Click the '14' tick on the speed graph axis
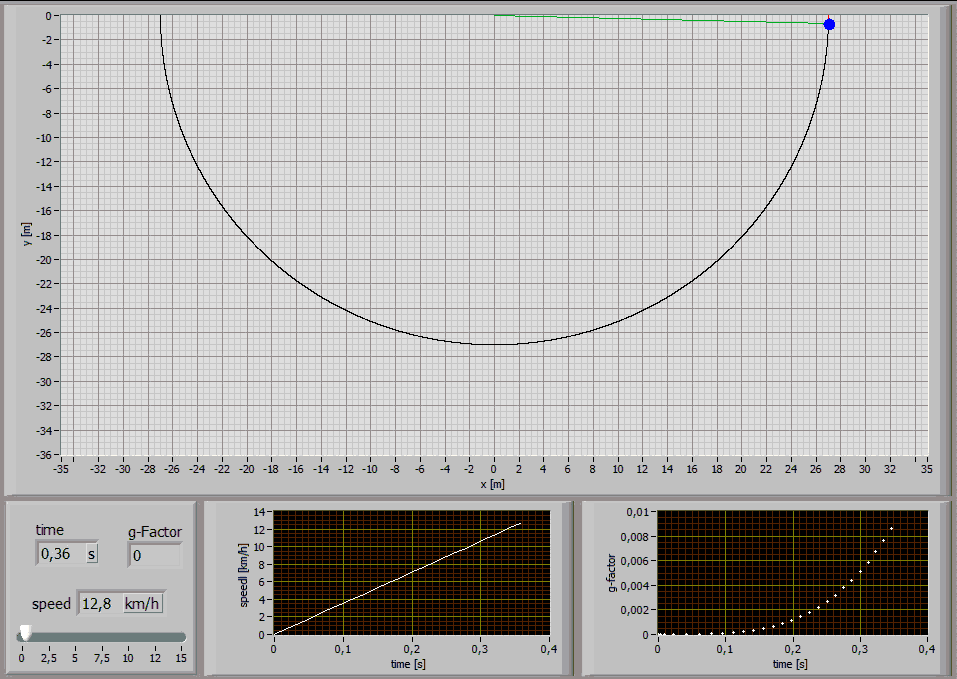 point(259,512)
